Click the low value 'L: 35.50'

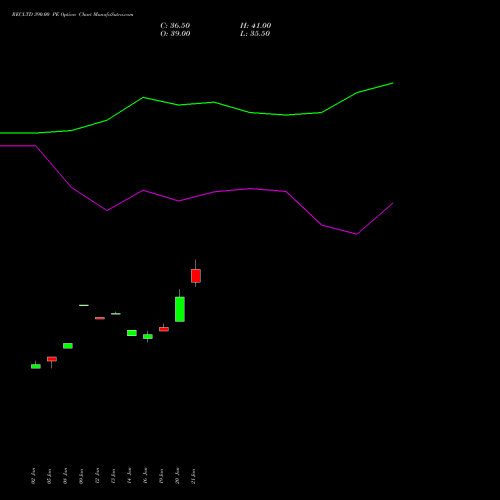(x=255, y=34)
